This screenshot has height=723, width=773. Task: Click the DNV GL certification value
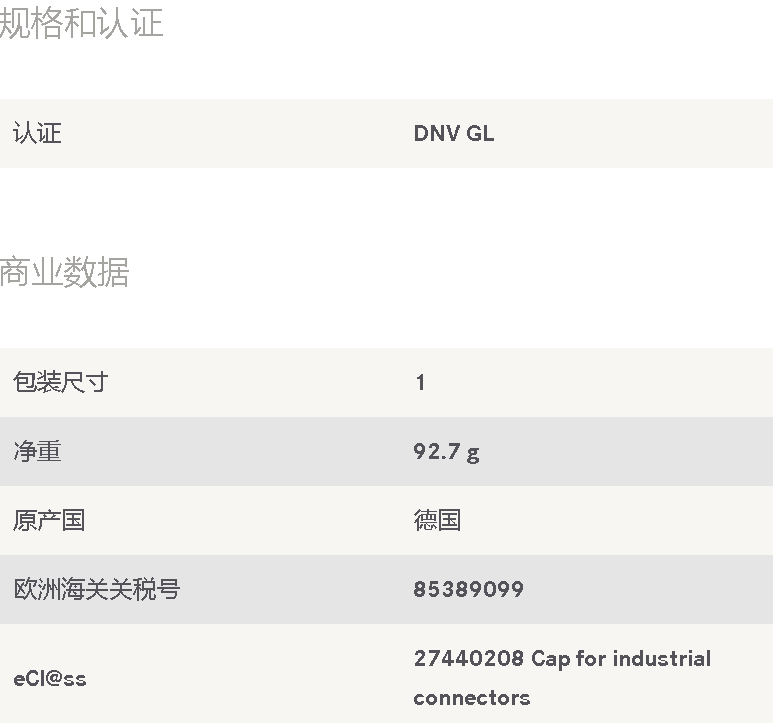(x=454, y=134)
